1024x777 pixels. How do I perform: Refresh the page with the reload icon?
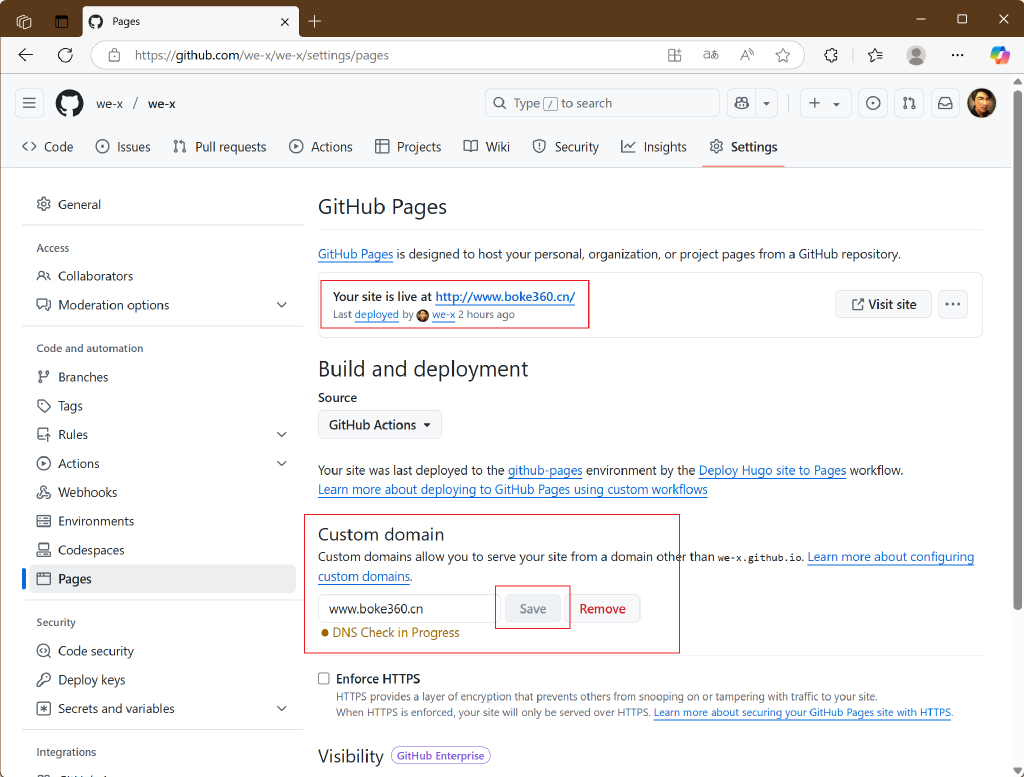[65, 55]
